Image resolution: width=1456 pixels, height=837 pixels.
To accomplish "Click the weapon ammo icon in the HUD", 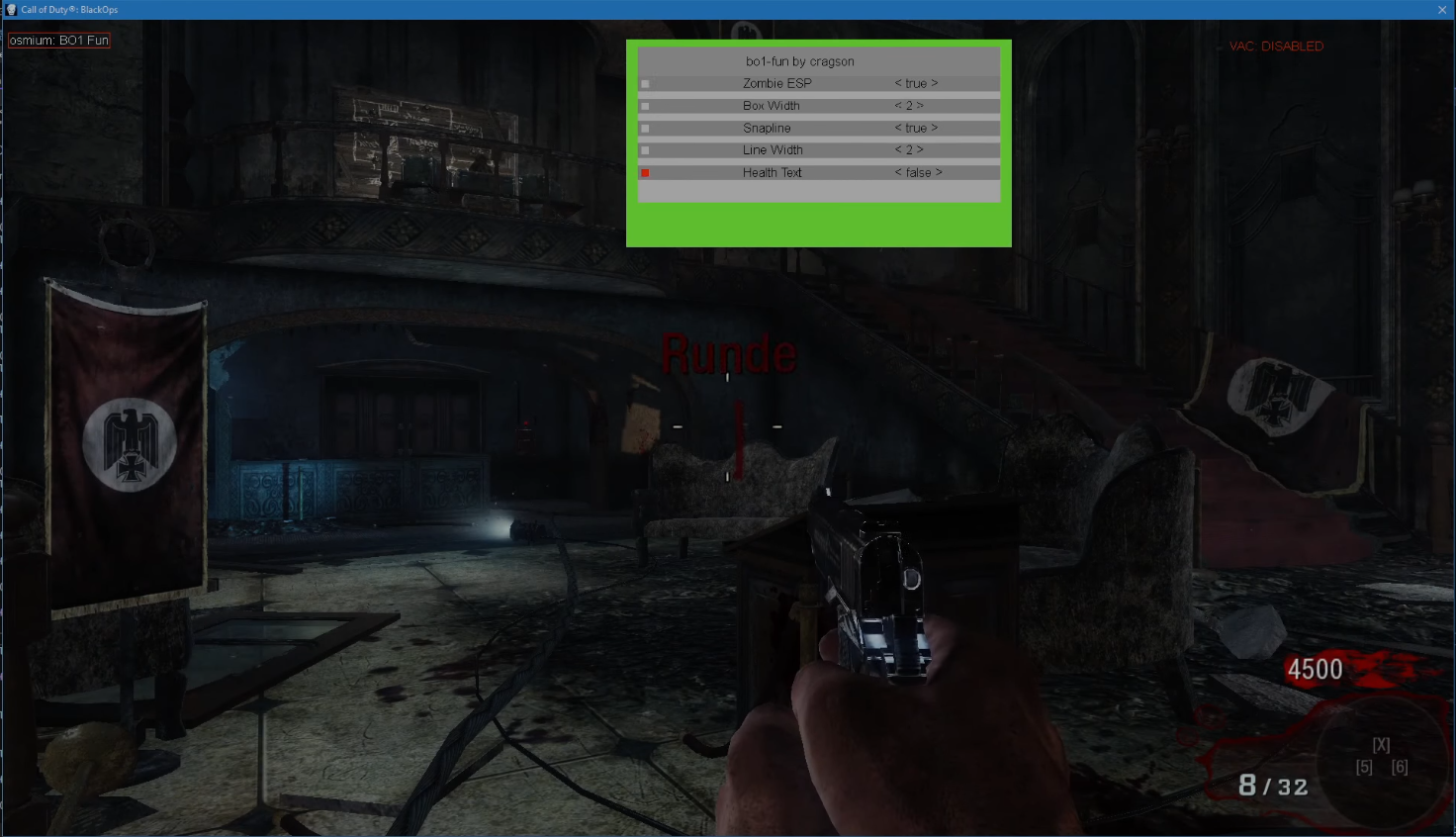I will 1380,762.
